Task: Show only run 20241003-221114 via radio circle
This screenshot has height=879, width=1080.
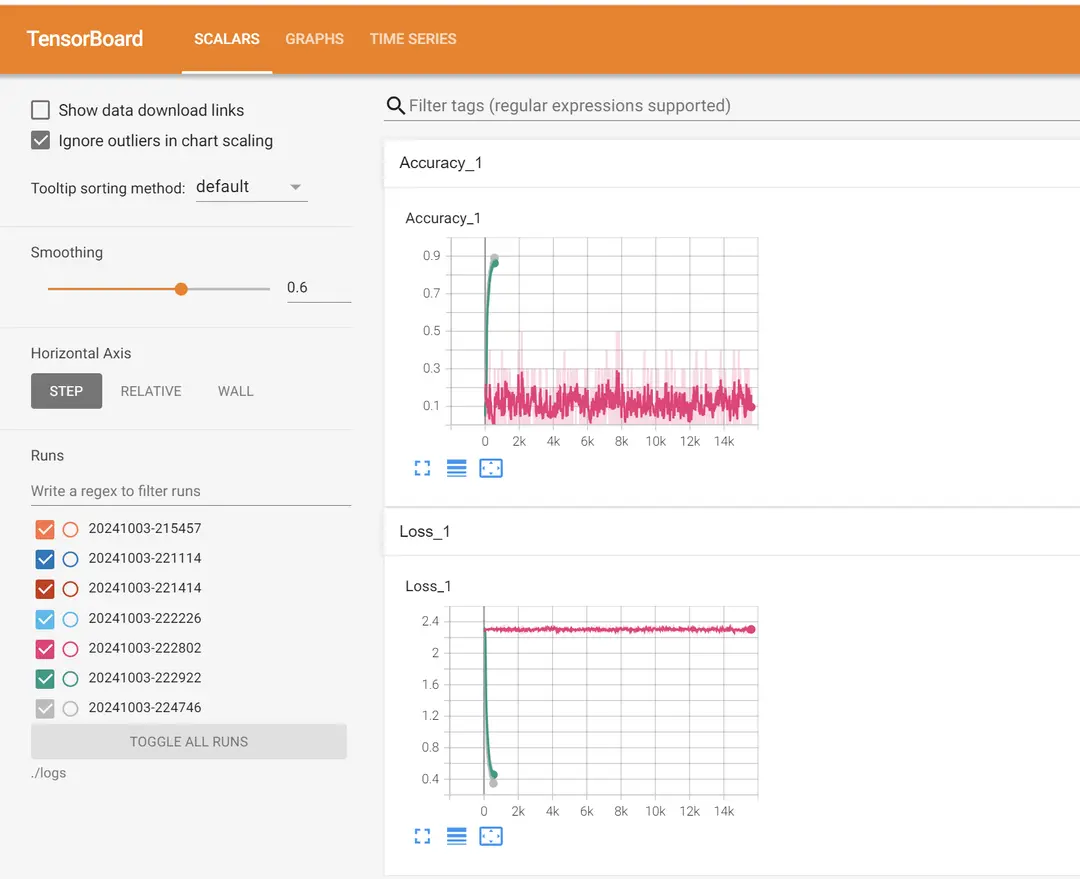Action: point(70,559)
